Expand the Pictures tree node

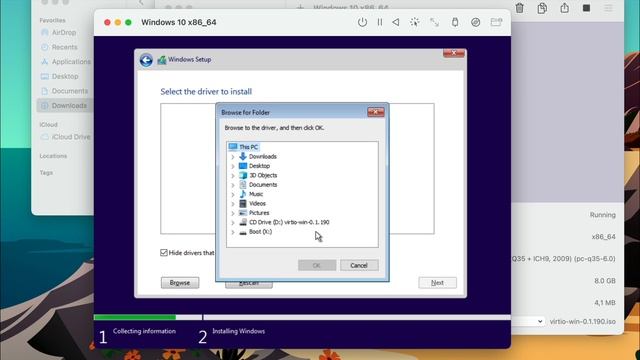pyautogui.click(x=233, y=213)
